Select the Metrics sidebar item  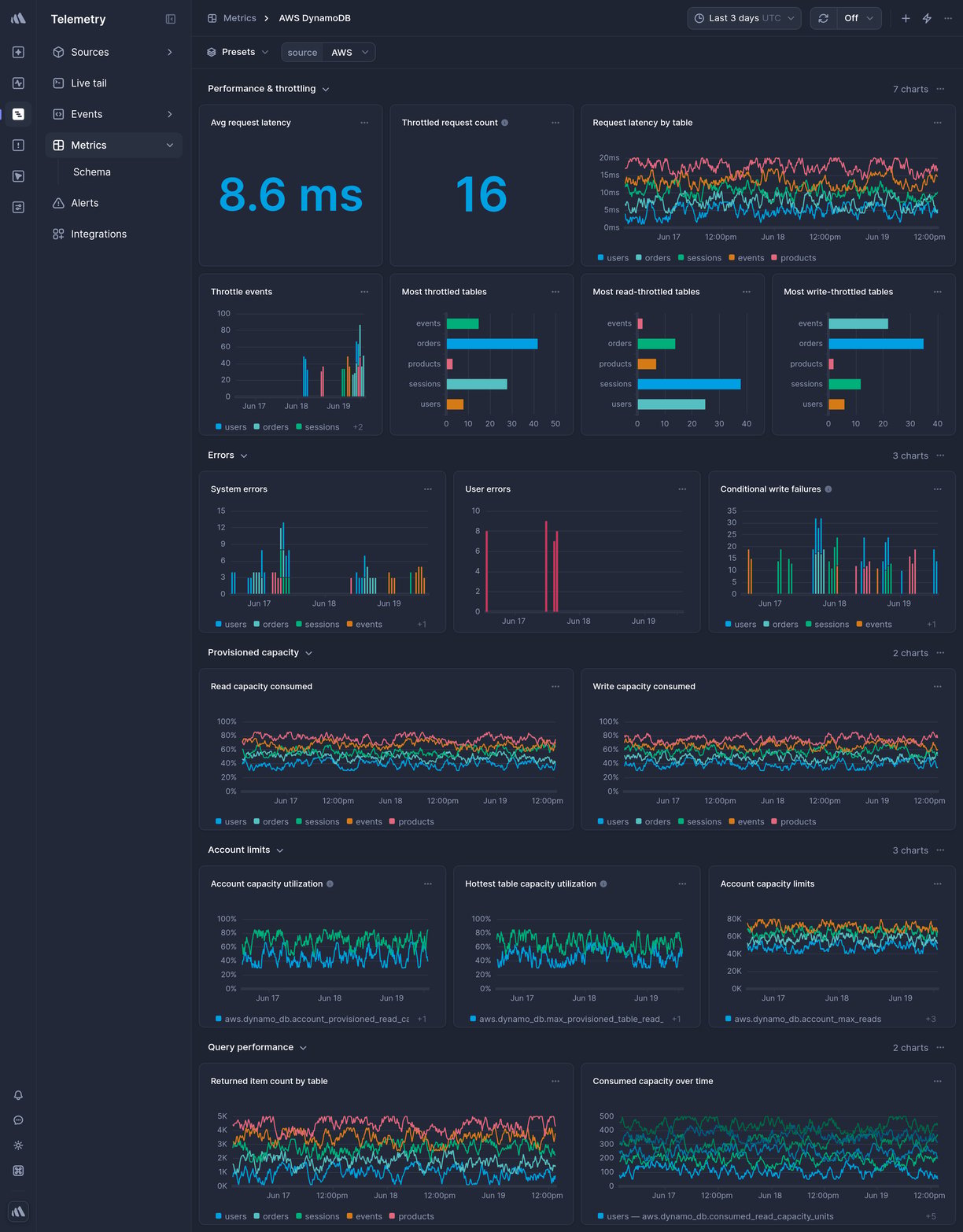pos(114,146)
